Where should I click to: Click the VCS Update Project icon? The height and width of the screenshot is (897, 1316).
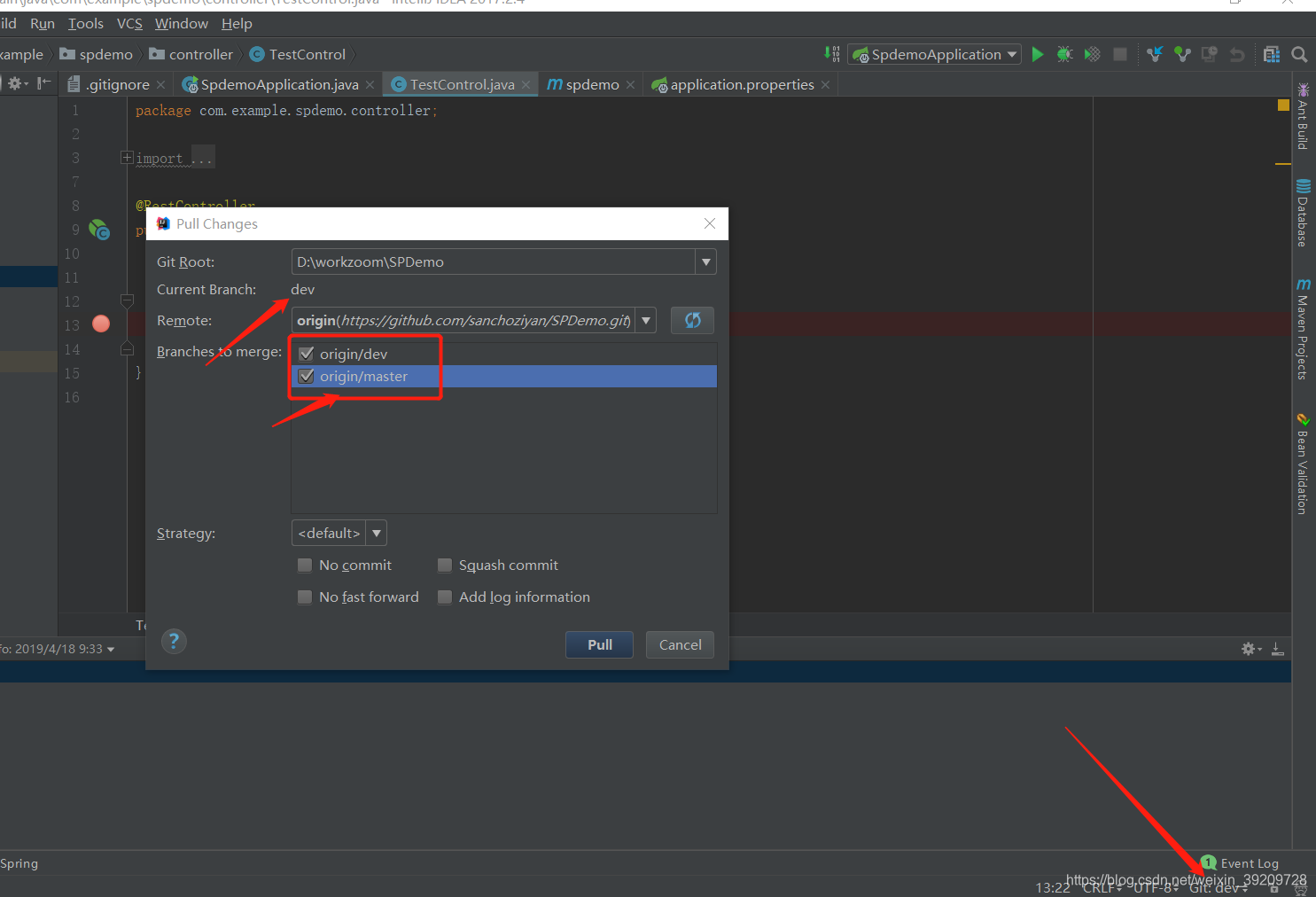1155,54
